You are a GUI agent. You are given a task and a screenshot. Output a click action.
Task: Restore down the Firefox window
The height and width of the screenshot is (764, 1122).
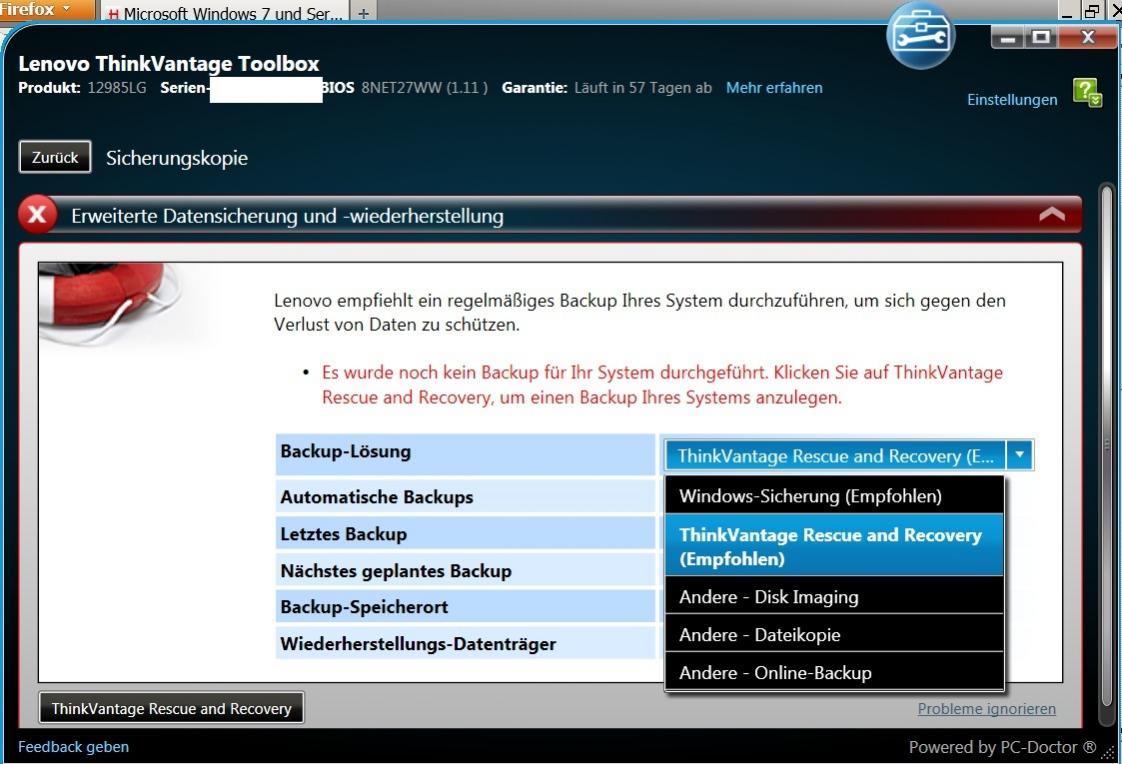1091,10
